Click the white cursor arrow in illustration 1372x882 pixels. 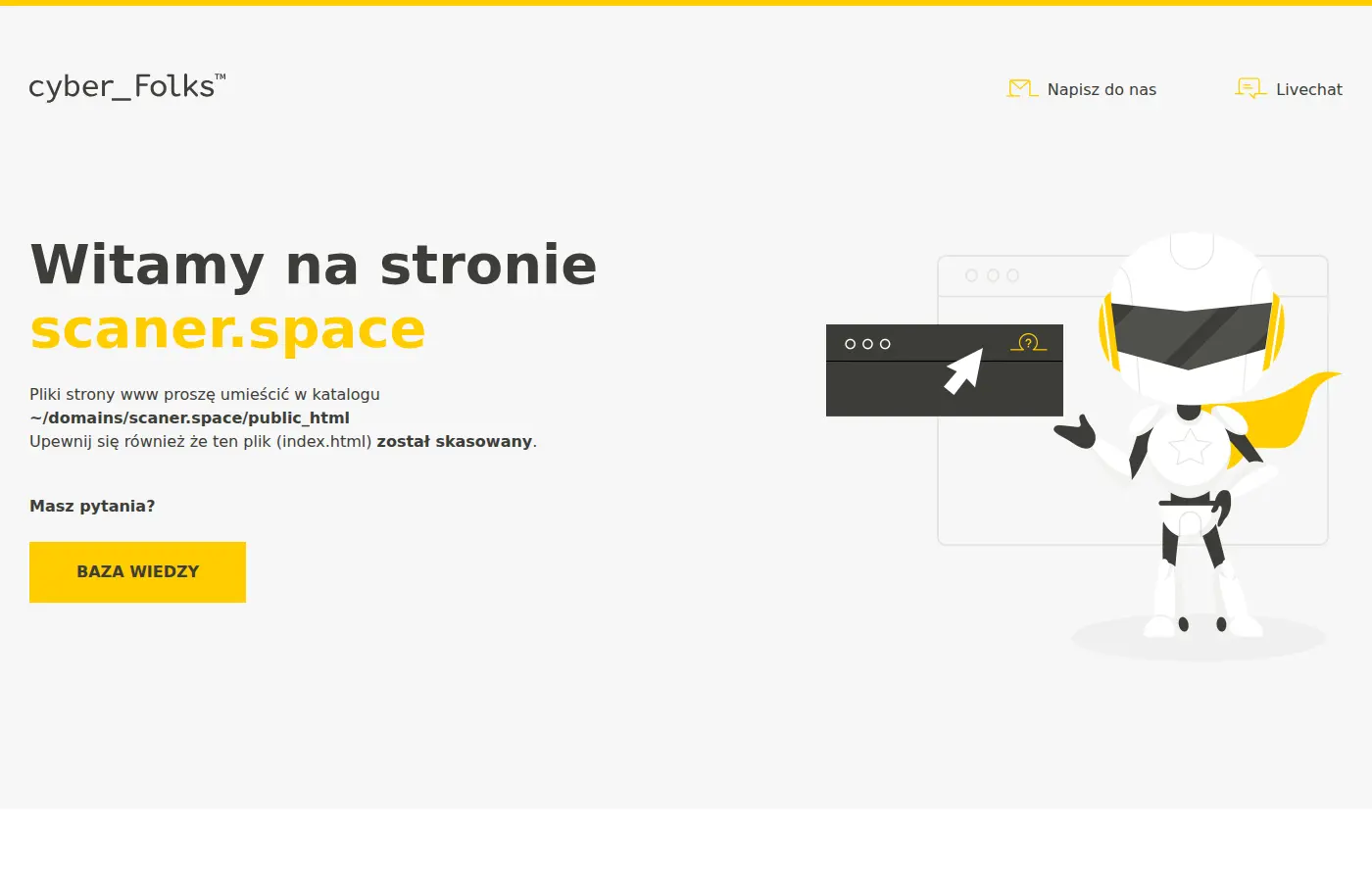(x=963, y=371)
